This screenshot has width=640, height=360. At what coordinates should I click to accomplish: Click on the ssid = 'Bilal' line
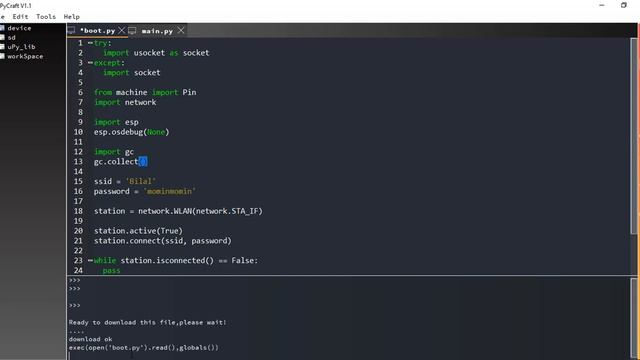coord(124,181)
